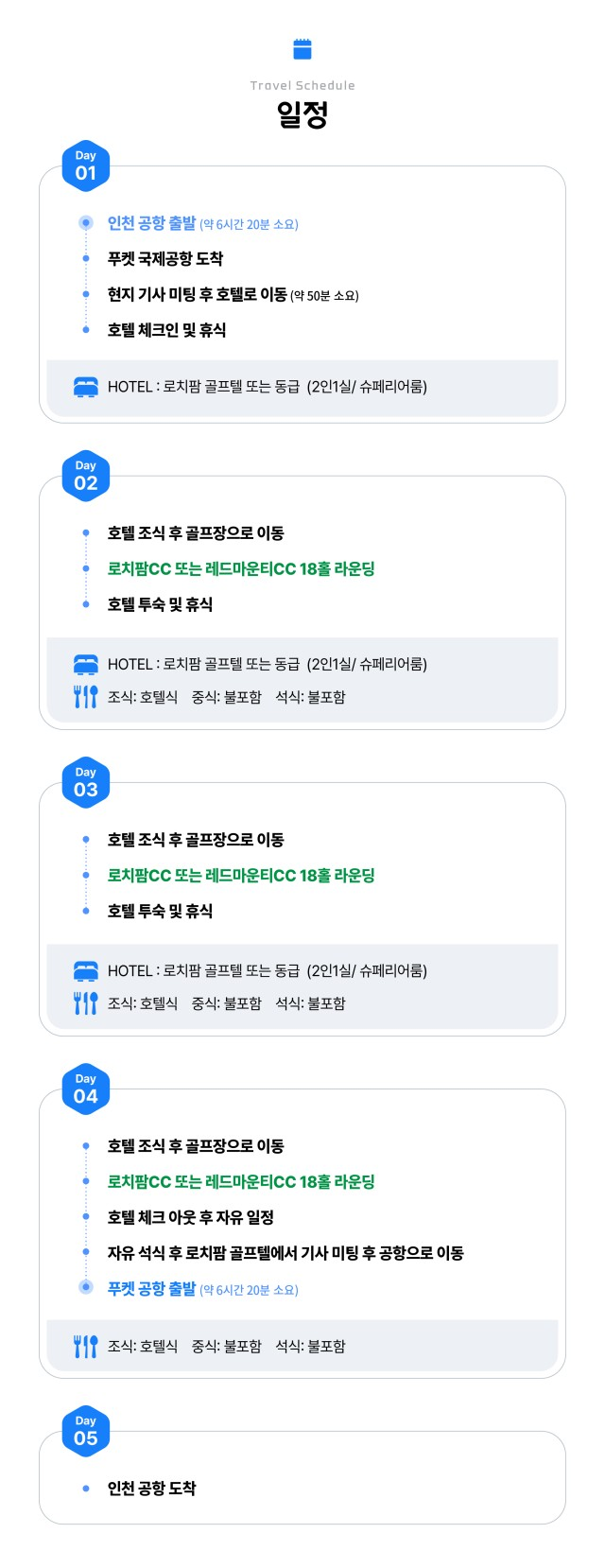
Task: Click the 푸켓 공항 출발 timeline marker in Day 04
Action: click(x=86, y=1287)
